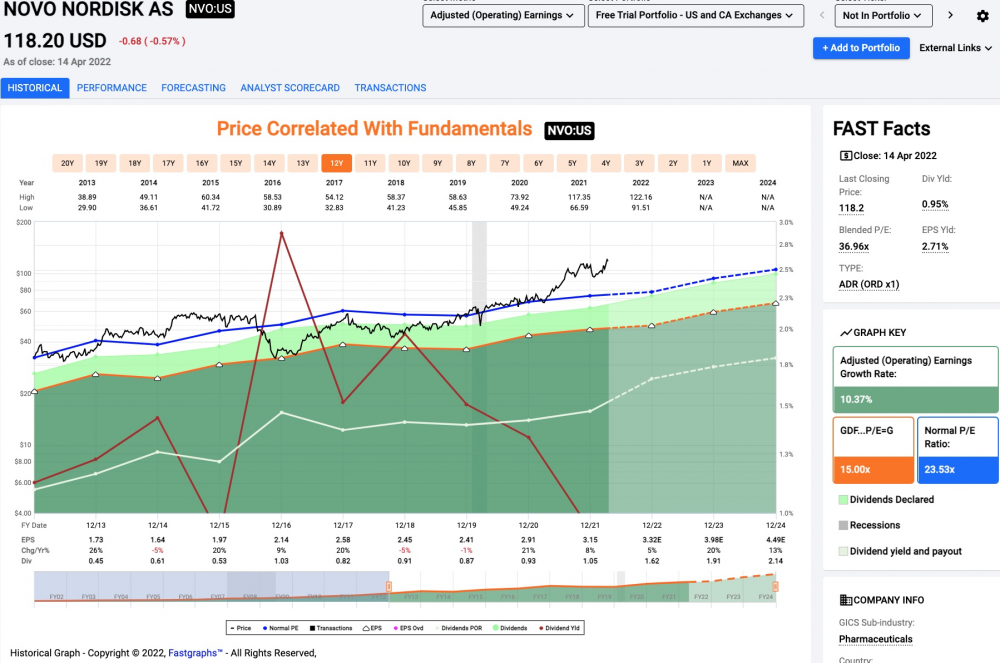The height and width of the screenshot is (663, 1000).
Task: Select 6Y time range
Action: coord(539,163)
